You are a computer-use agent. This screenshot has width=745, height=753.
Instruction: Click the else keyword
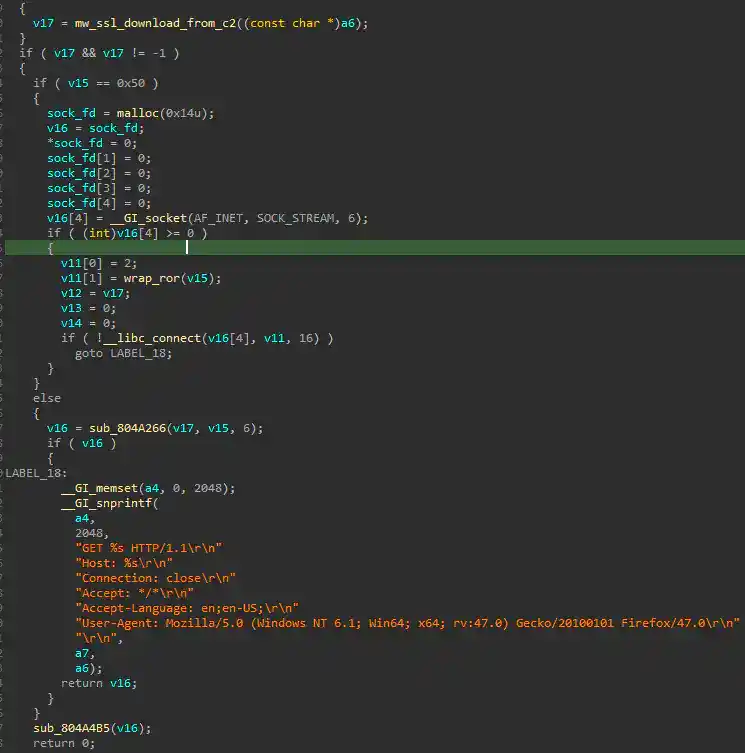click(x=47, y=398)
